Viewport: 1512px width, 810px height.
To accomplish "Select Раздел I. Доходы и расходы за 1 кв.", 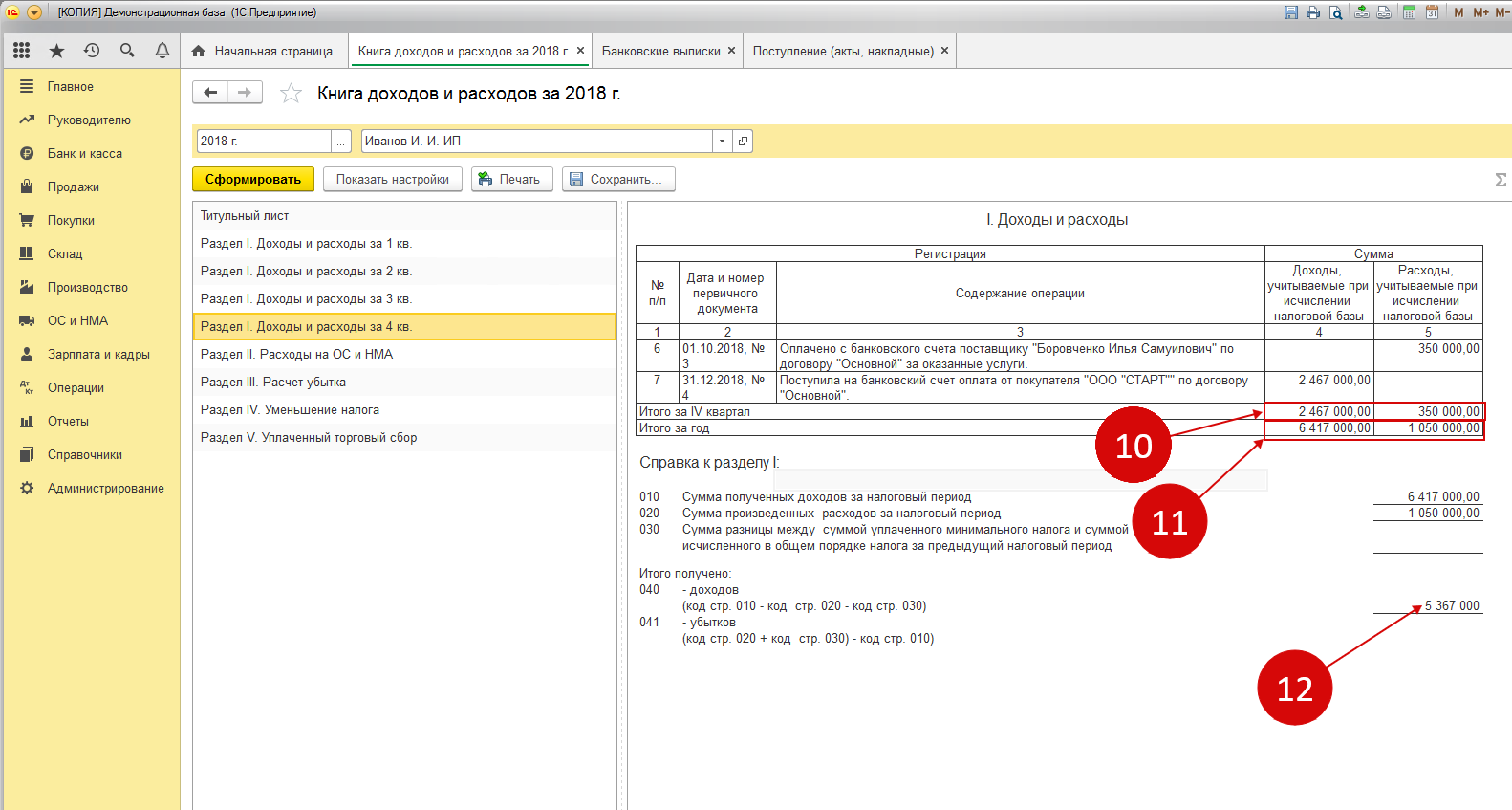I will click(404, 244).
